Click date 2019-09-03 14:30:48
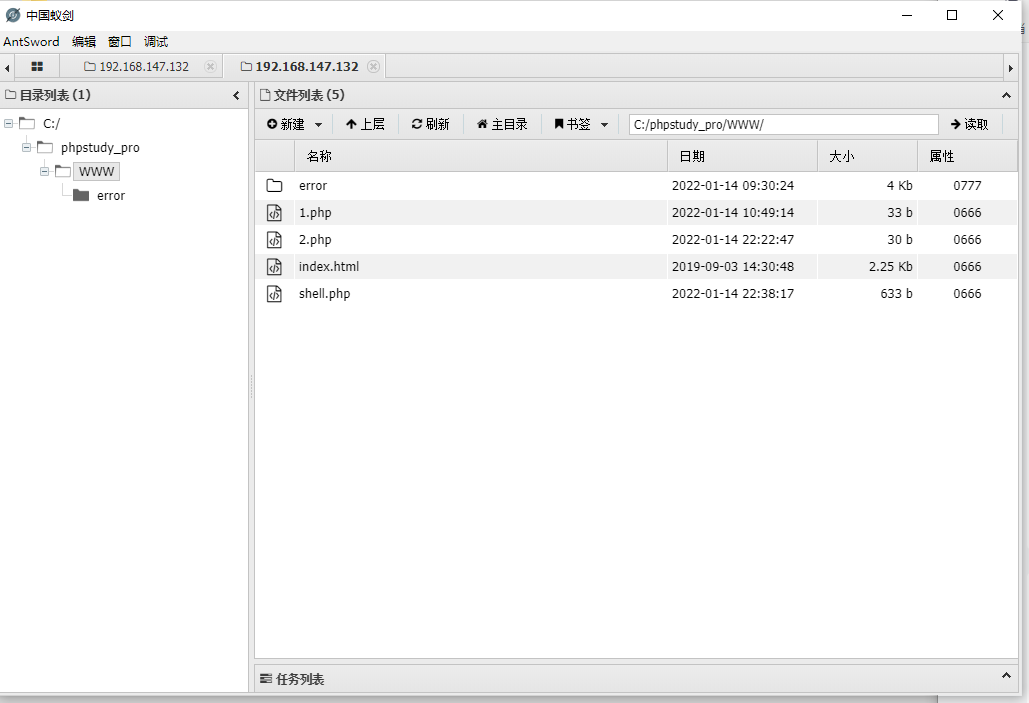Image resolution: width=1029 pixels, height=703 pixels. pyautogui.click(x=732, y=266)
